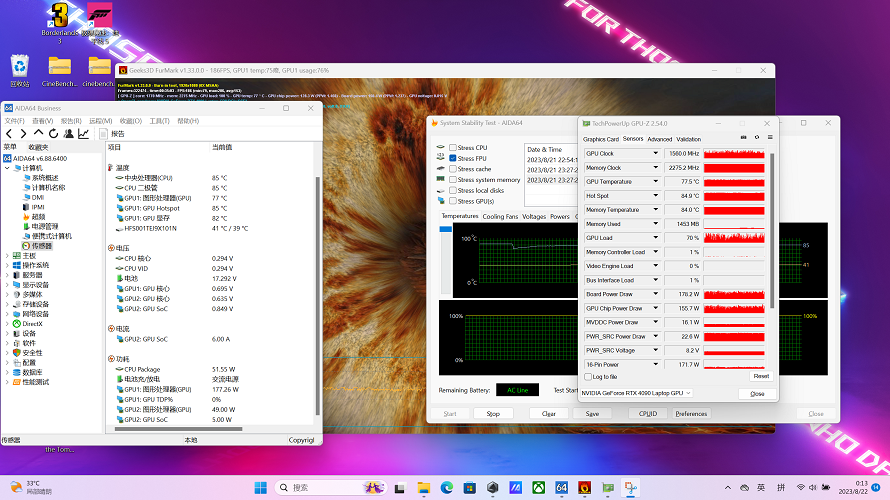Image resolution: width=890 pixels, height=500 pixels.
Task: Enable Stress local disks checkbox
Action: [x=453, y=191]
